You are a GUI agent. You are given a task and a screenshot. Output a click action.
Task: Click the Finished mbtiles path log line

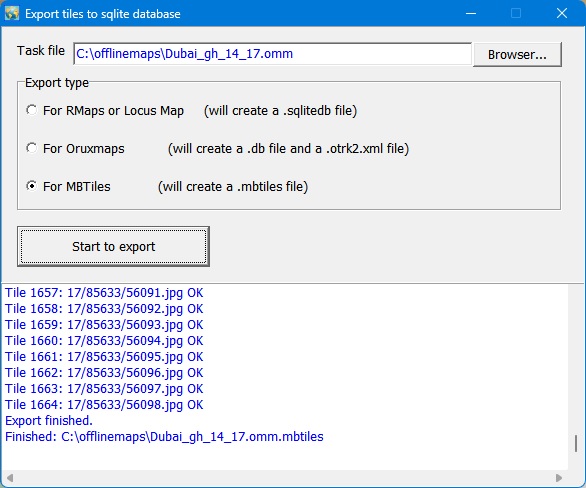[164, 437]
